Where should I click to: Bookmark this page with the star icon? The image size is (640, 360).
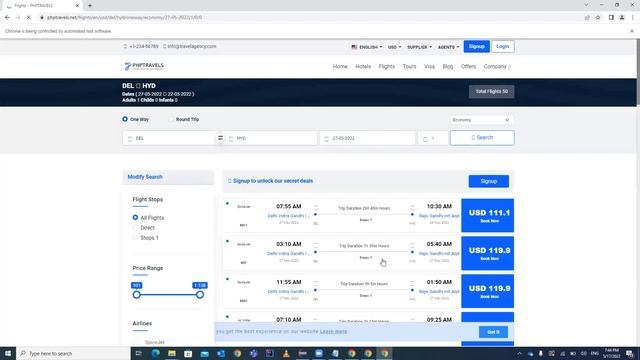pyautogui.click(x=598, y=18)
